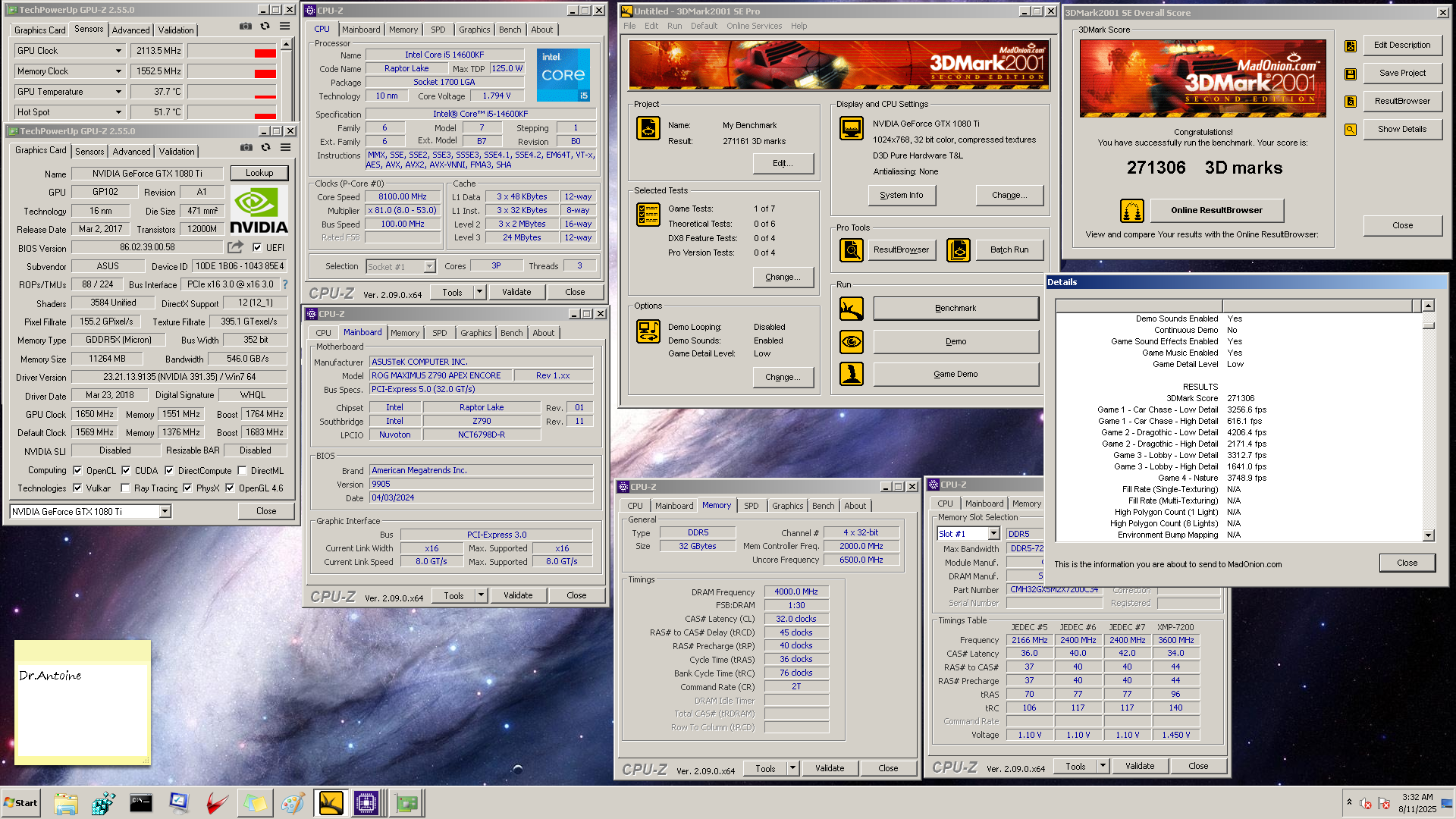The width and height of the screenshot is (1456, 819).
Task: Open the NVIDIA GeForce GTX 1080 Ti device dropdown
Action: (x=165, y=512)
